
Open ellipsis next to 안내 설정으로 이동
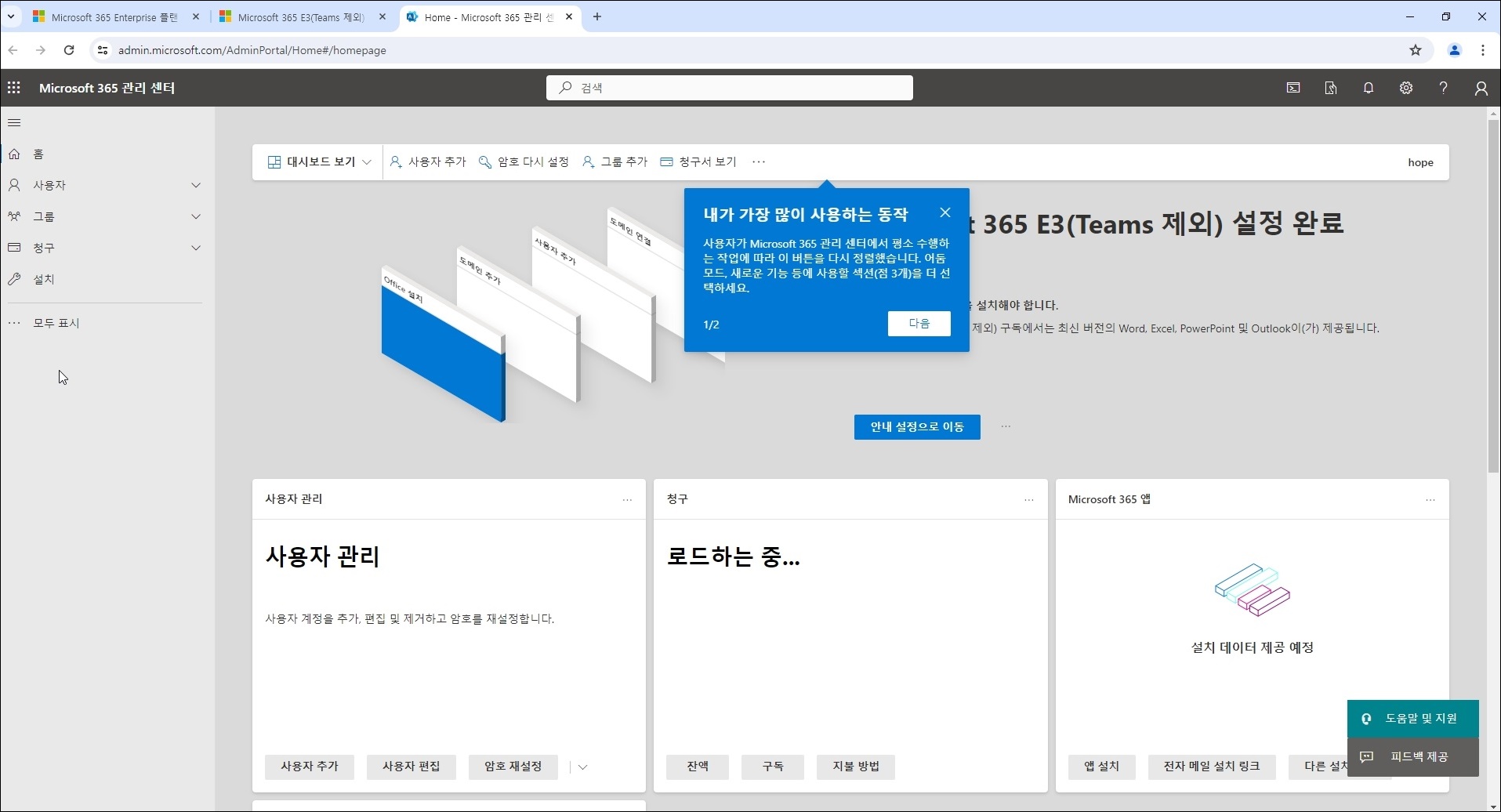point(1006,426)
